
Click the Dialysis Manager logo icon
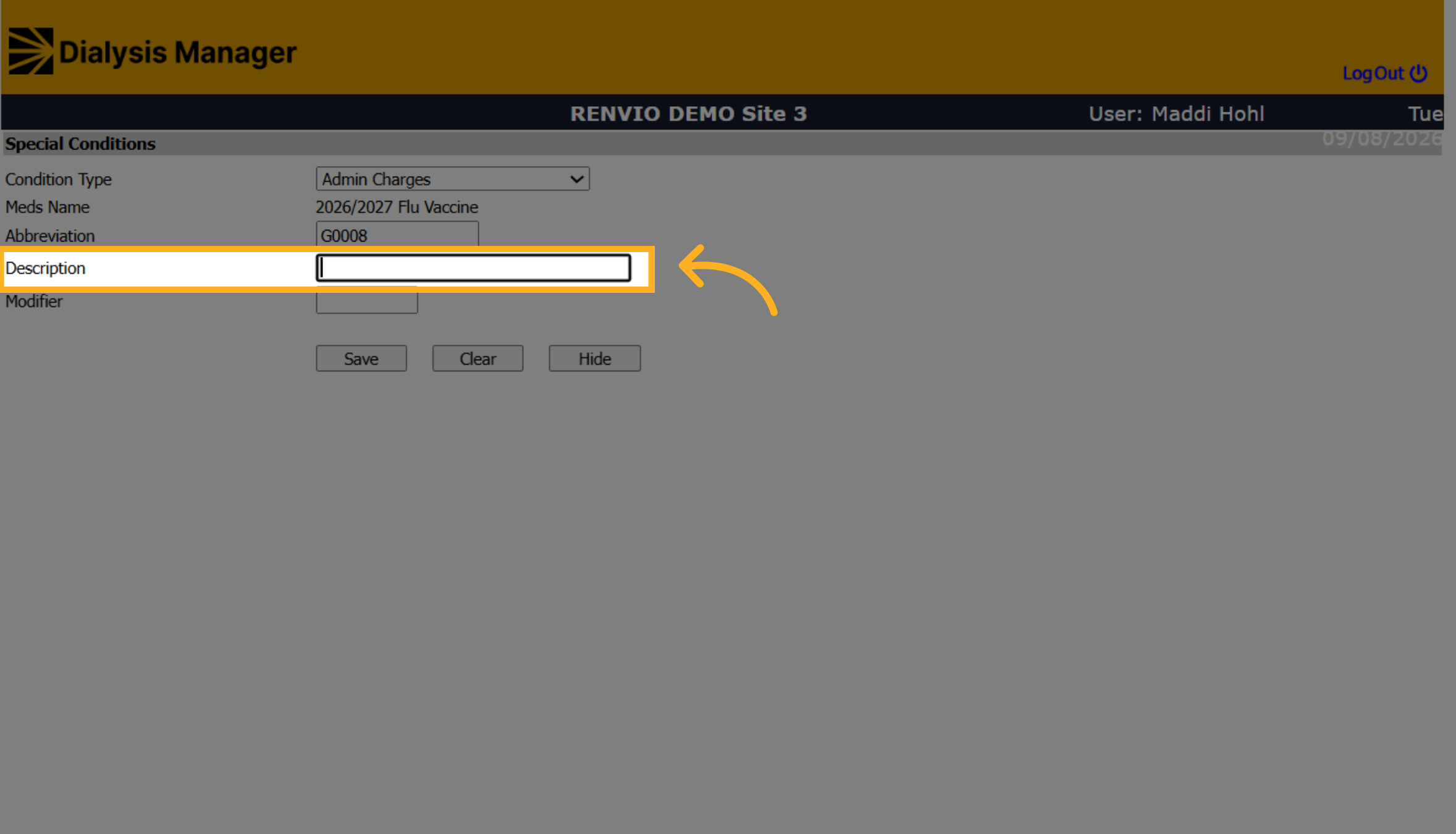click(x=31, y=51)
